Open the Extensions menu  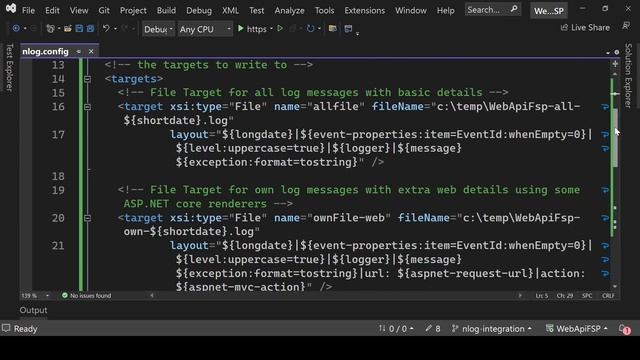[364, 10]
